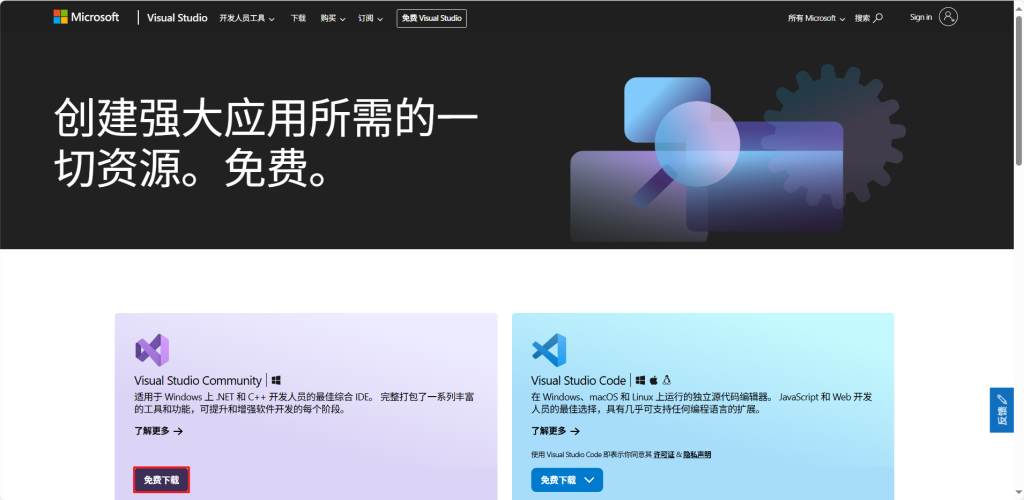Expand the 订阅 dropdown
The height and width of the screenshot is (500, 1024).
pyautogui.click(x=370, y=18)
